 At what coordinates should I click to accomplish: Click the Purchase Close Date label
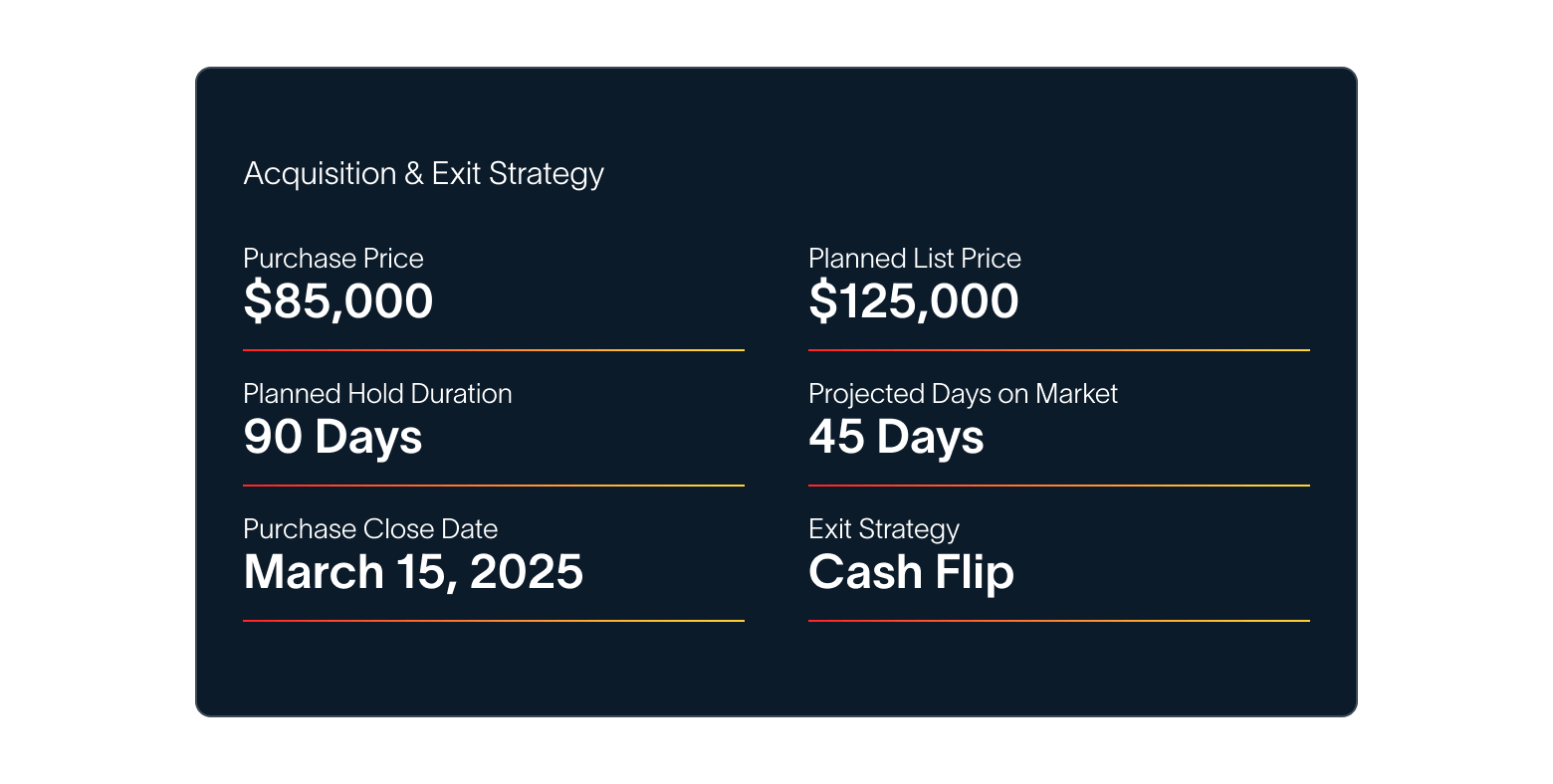tap(369, 529)
